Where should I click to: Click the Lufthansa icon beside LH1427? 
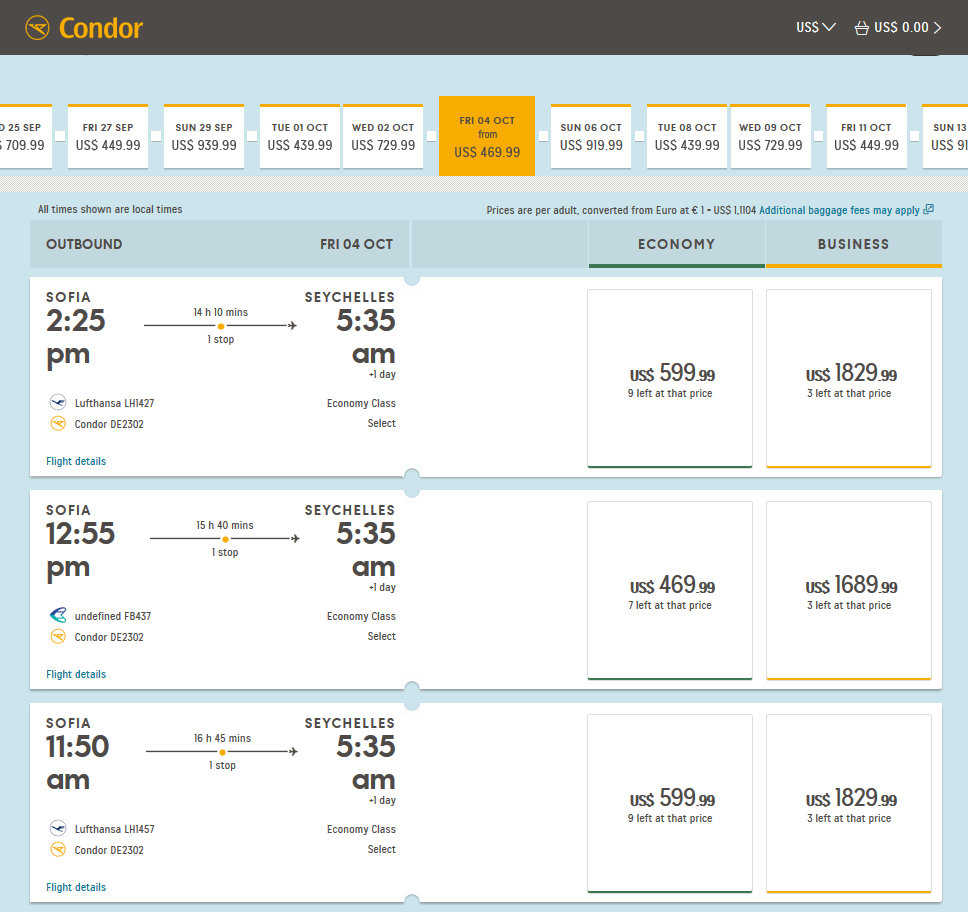(x=58, y=403)
